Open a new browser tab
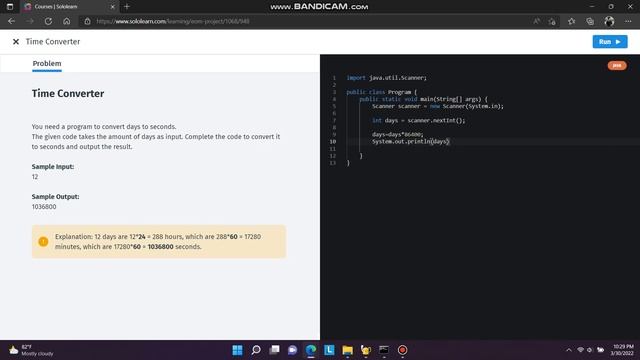The image size is (640, 360). click(x=127, y=7)
